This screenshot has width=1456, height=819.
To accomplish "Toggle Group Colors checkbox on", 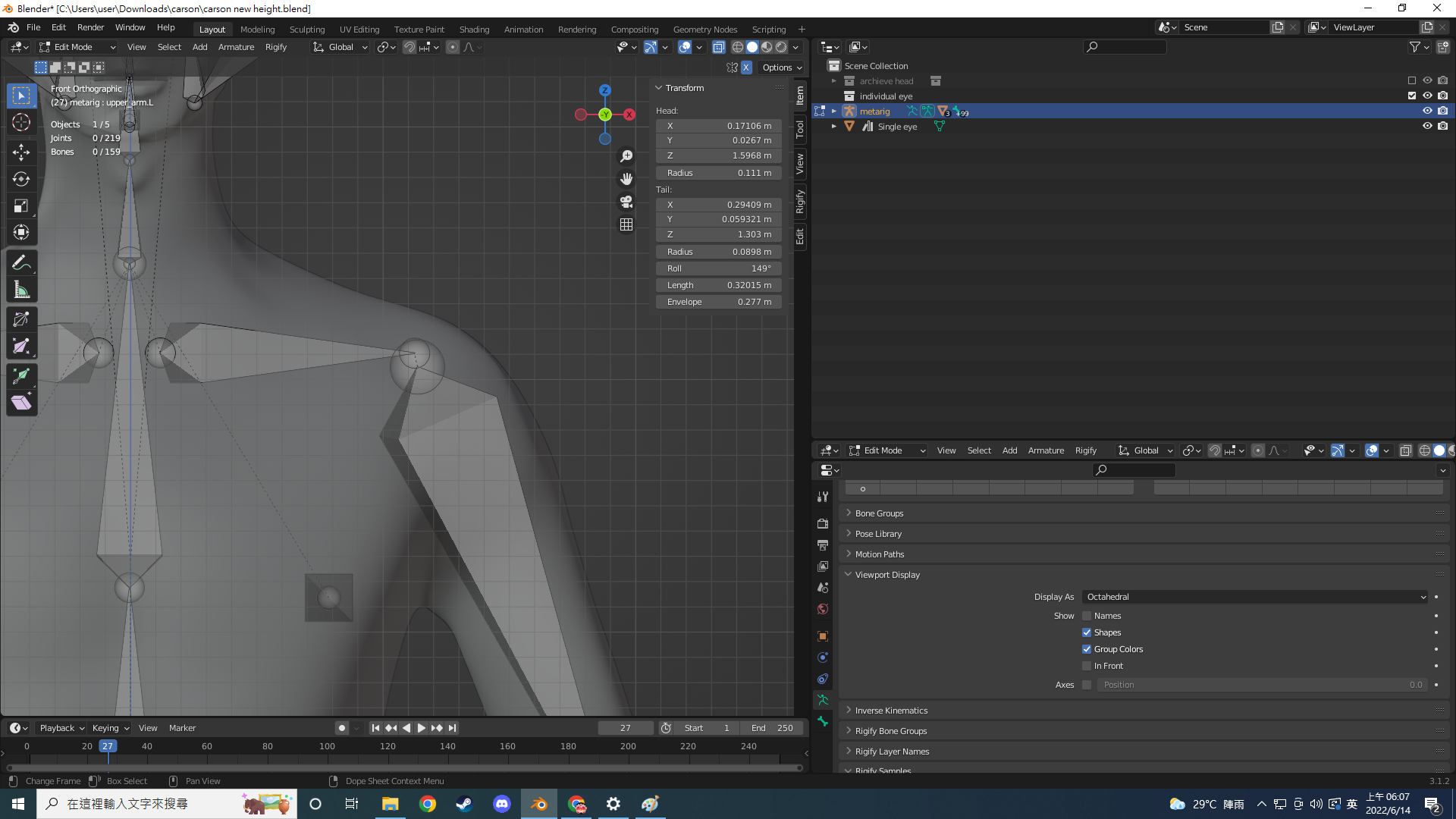I will [1087, 649].
